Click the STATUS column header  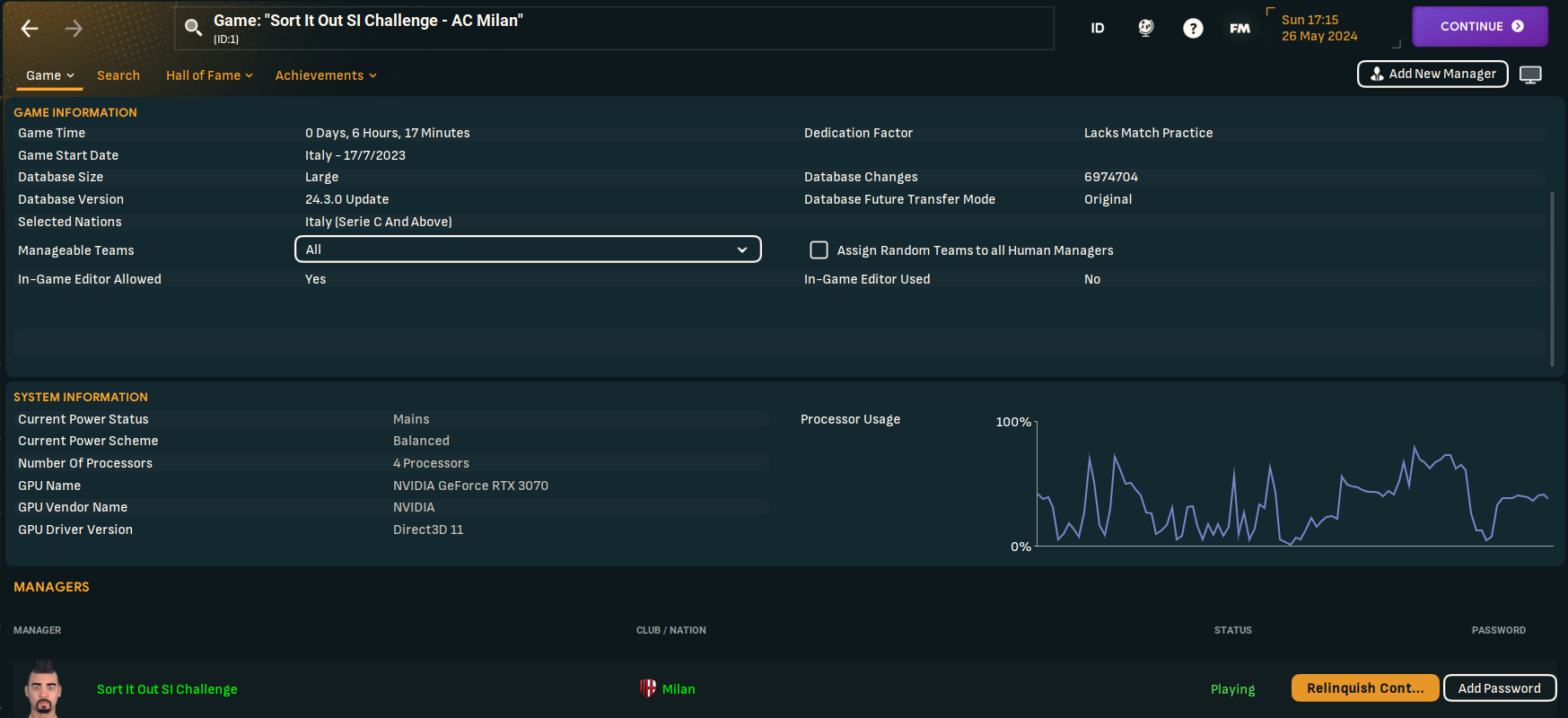pyautogui.click(x=1233, y=630)
